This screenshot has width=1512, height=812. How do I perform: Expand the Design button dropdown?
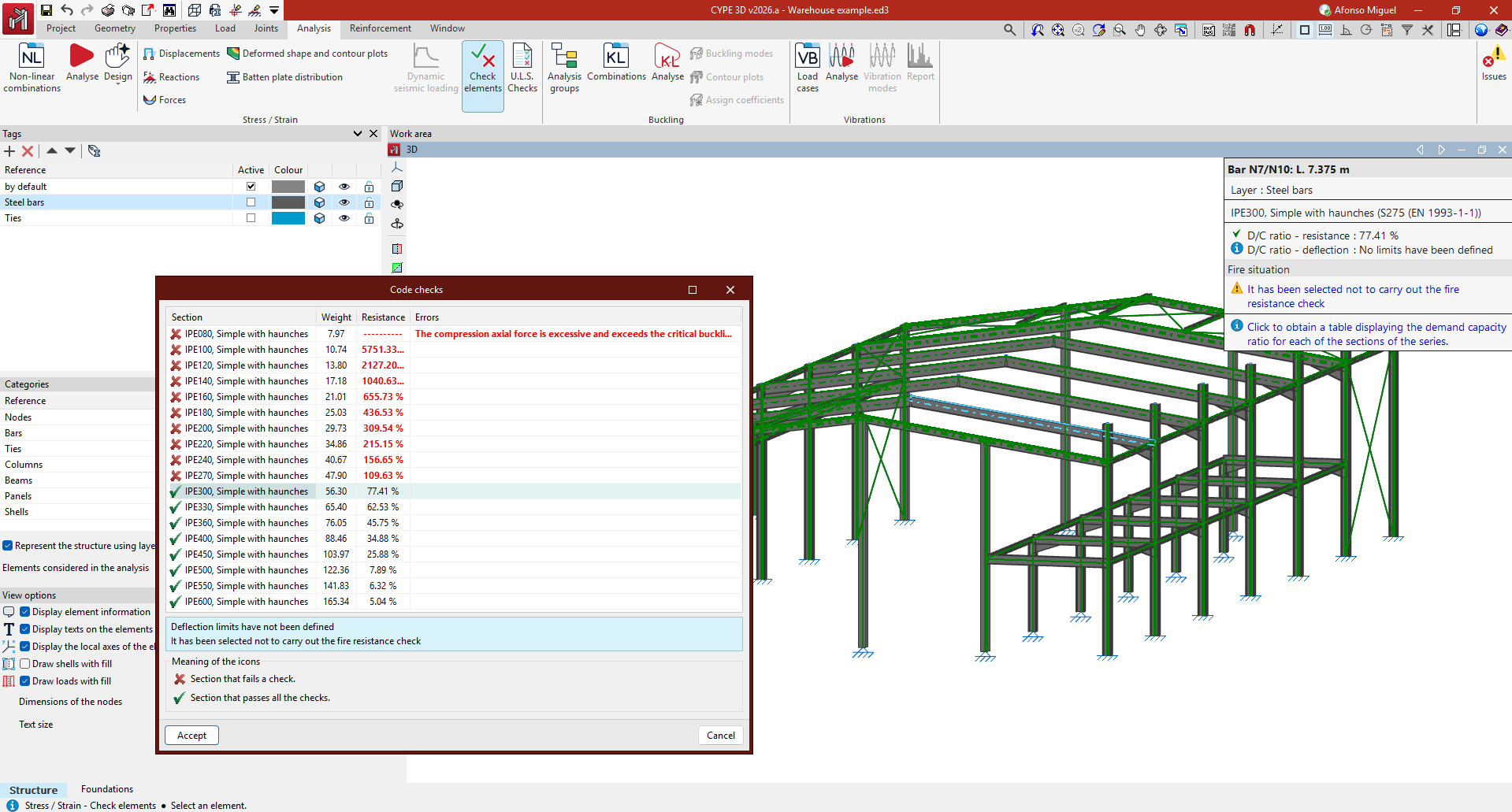[x=118, y=83]
